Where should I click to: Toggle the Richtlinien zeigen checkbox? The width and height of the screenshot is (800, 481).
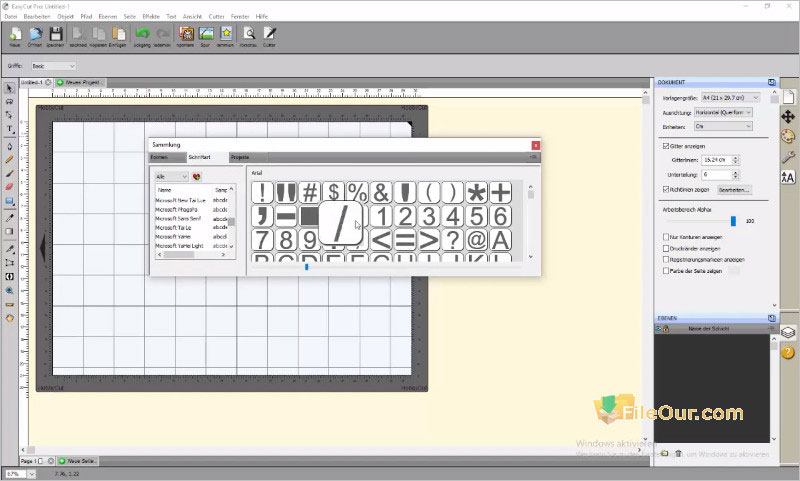pyautogui.click(x=666, y=189)
